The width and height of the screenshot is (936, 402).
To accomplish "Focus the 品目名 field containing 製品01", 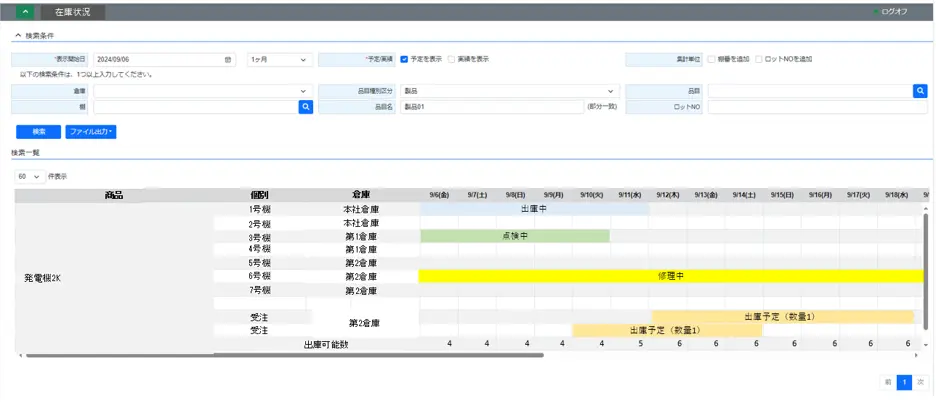I will click(x=492, y=107).
